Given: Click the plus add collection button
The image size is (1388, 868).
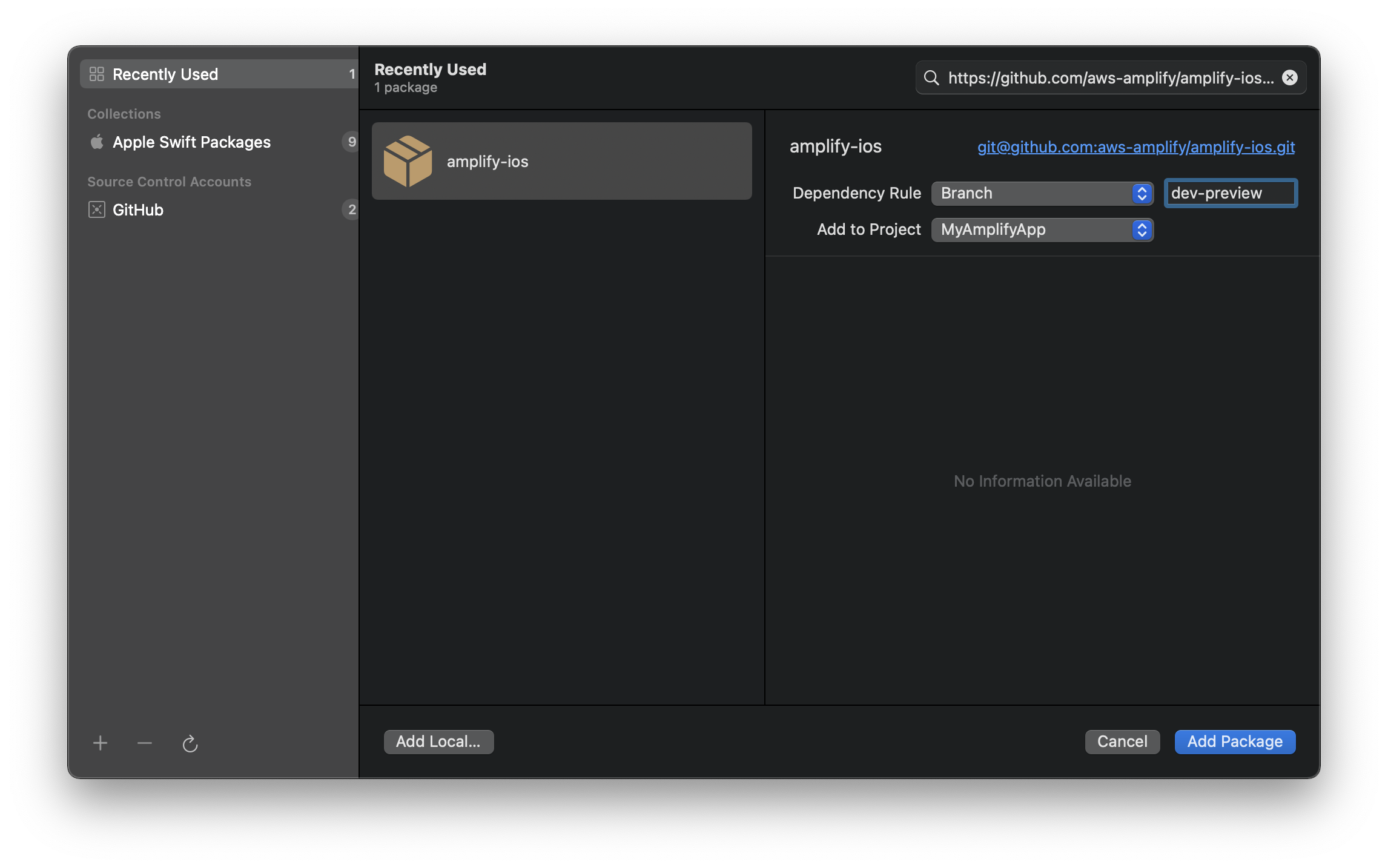Looking at the screenshot, I should click(101, 743).
